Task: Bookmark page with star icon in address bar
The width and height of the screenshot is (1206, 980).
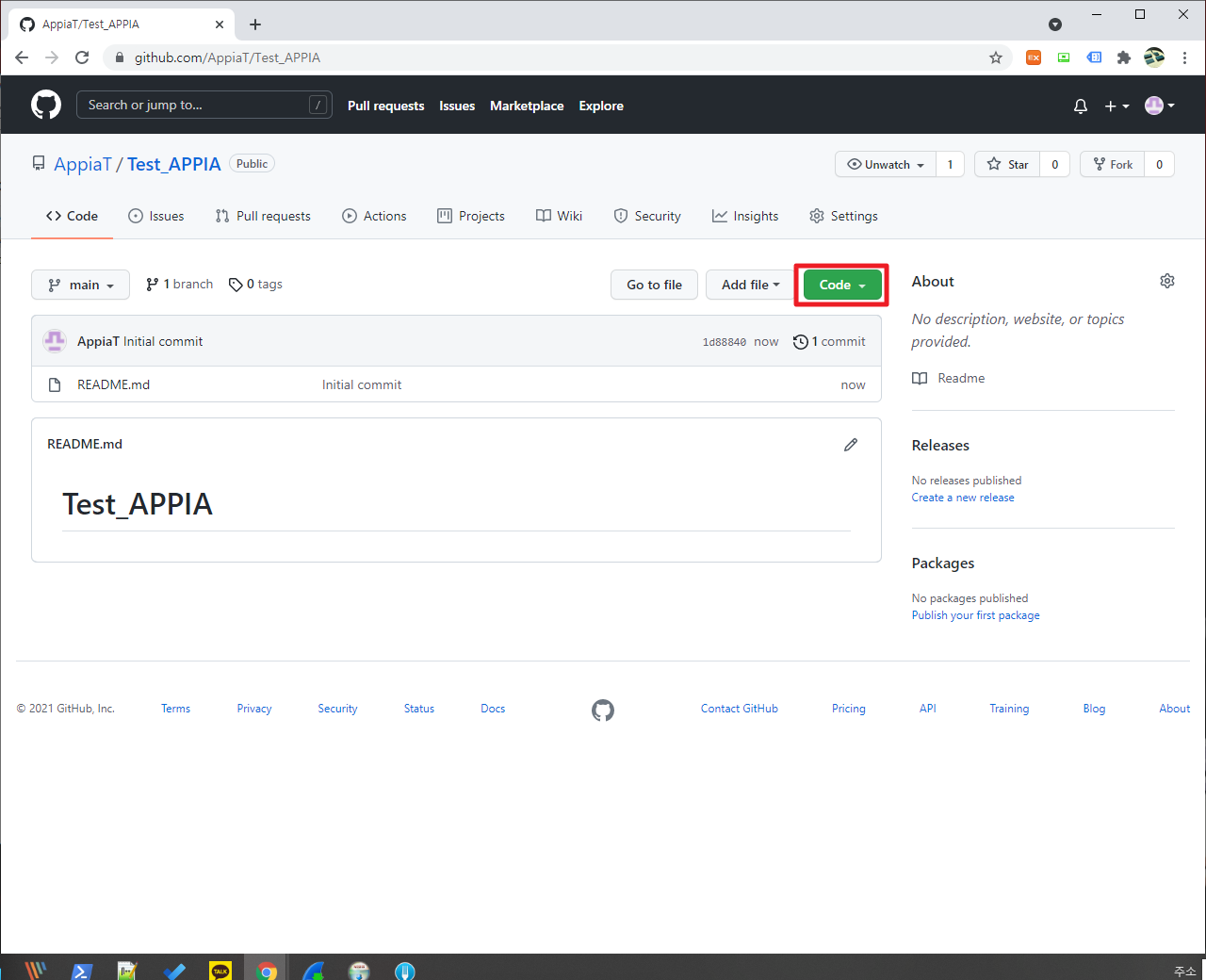Action: (996, 57)
